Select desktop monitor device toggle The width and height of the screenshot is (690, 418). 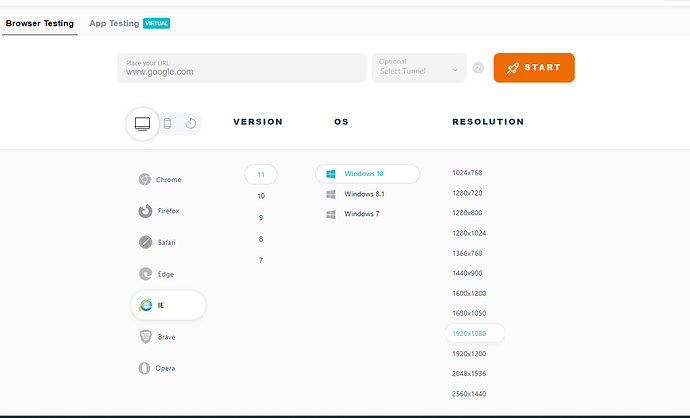pos(142,123)
